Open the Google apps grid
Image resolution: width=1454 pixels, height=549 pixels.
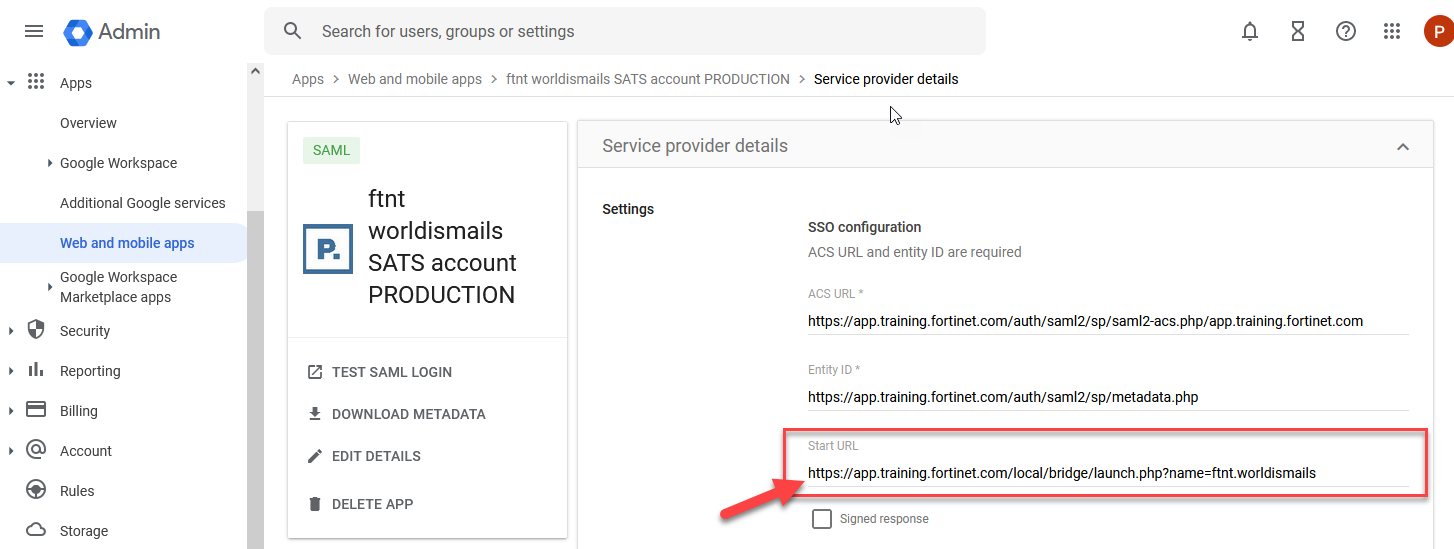pyautogui.click(x=1392, y=31)
